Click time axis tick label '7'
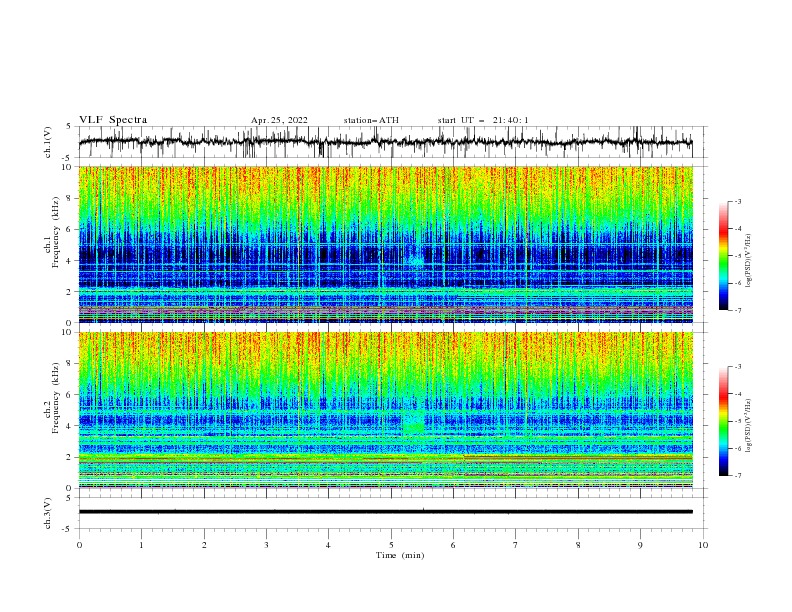Image resolution: width=792 pixels, height=612 pixels. (516, 545)
